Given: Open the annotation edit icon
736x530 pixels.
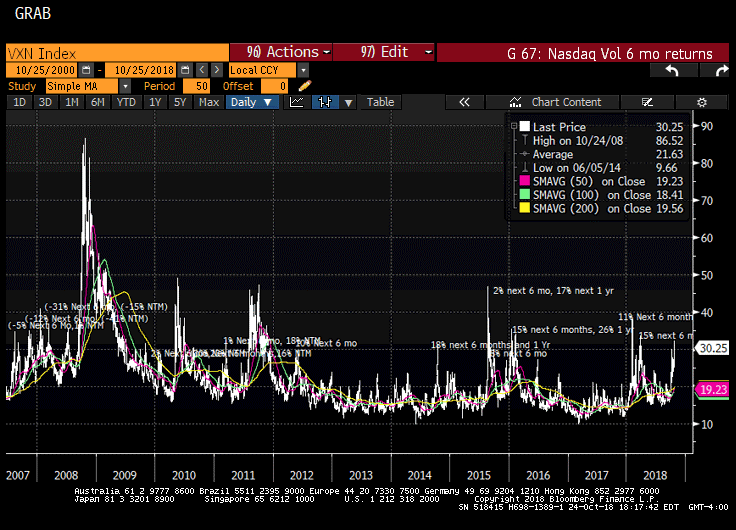Looking at the screenshot, I should 647,102.
